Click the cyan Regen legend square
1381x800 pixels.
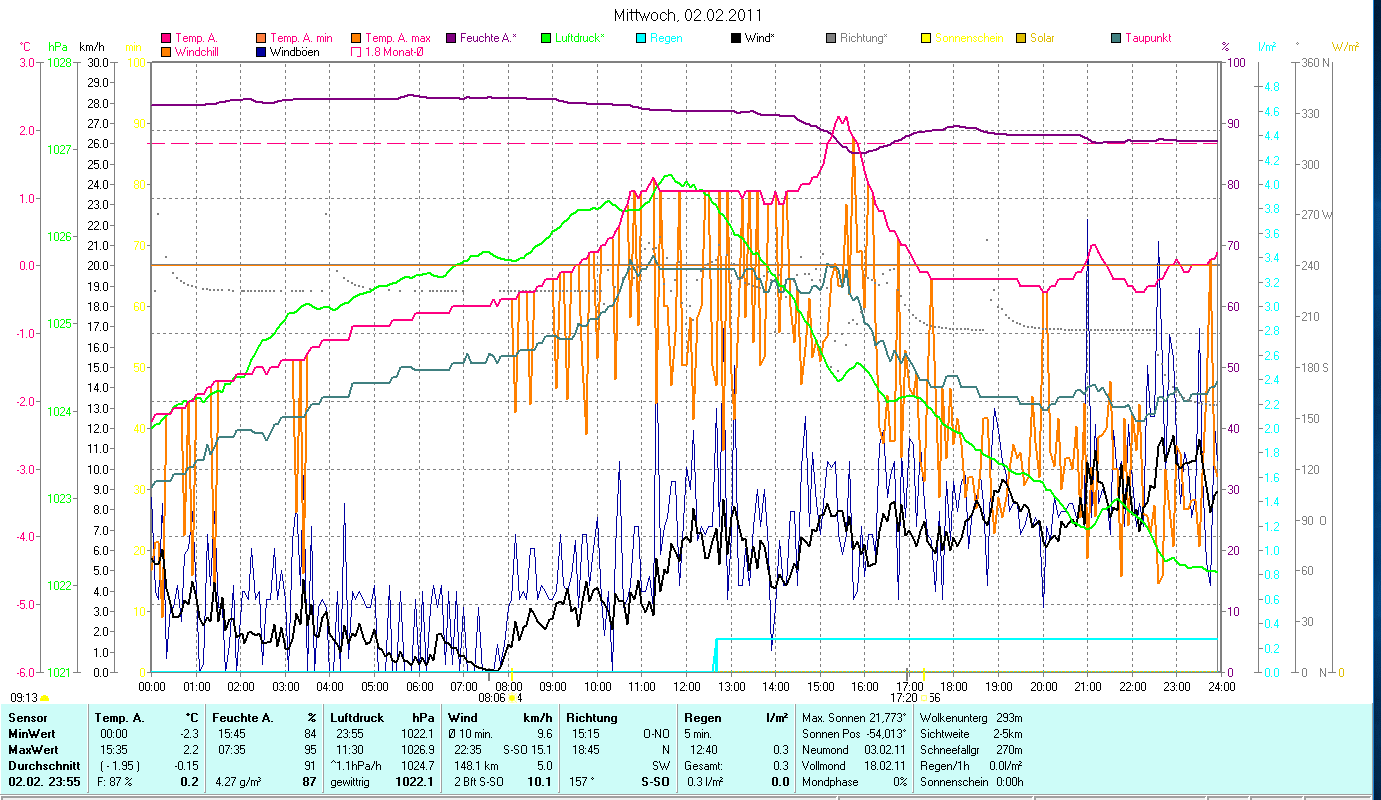641,39
